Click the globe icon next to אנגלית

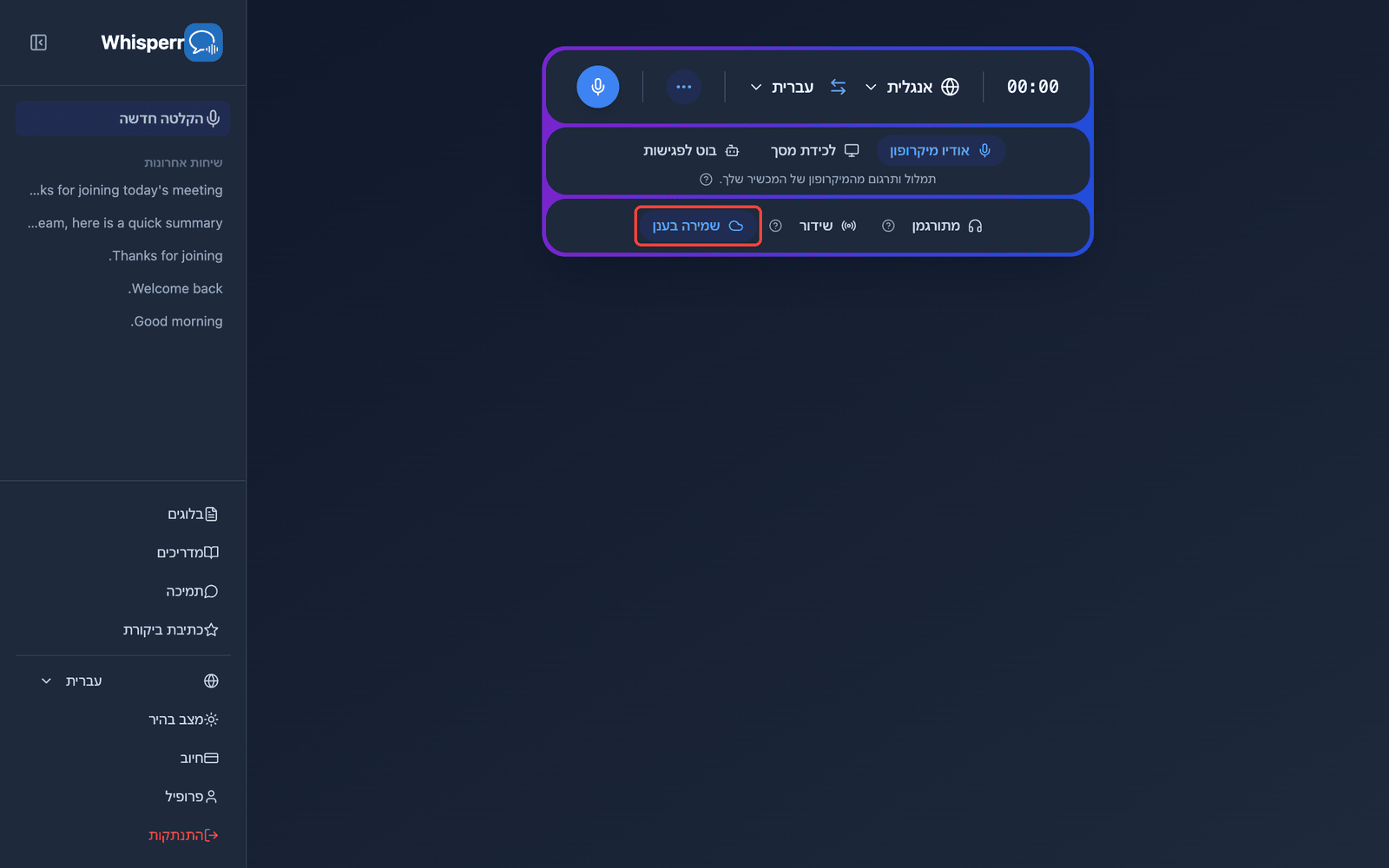point(951,87)
